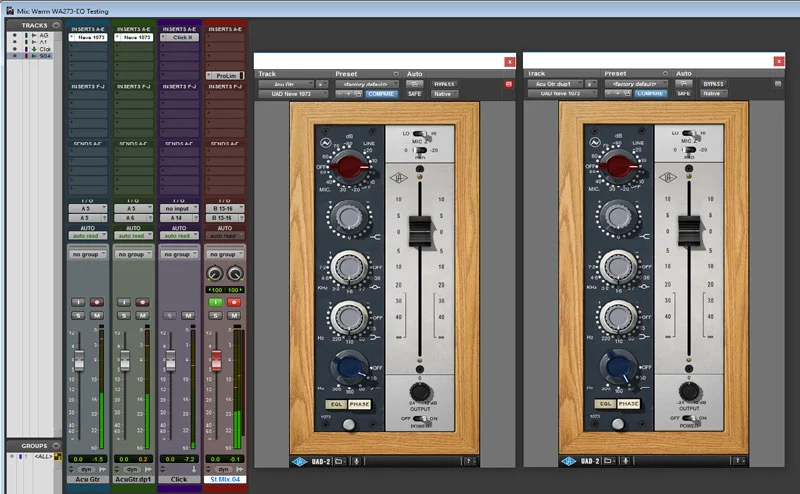This screenshot has height=494, width=800.
Task: Toggle input monitoring on Acu Gtr track
Action: 78,302
